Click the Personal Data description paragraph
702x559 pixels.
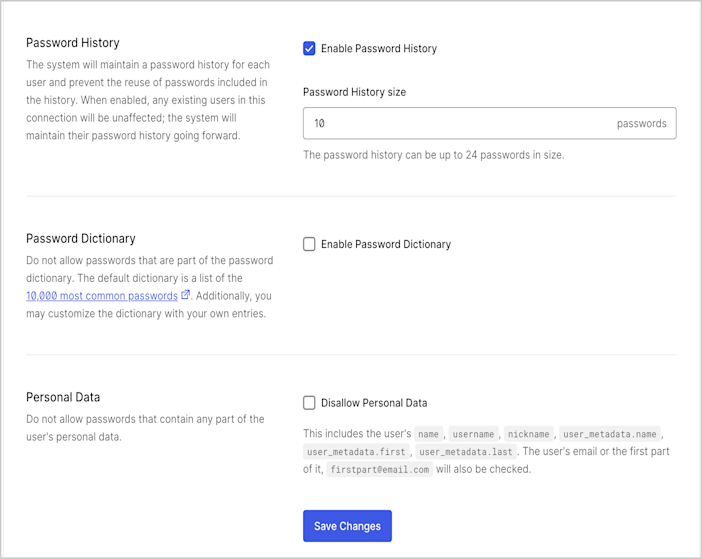pos(145,428)
